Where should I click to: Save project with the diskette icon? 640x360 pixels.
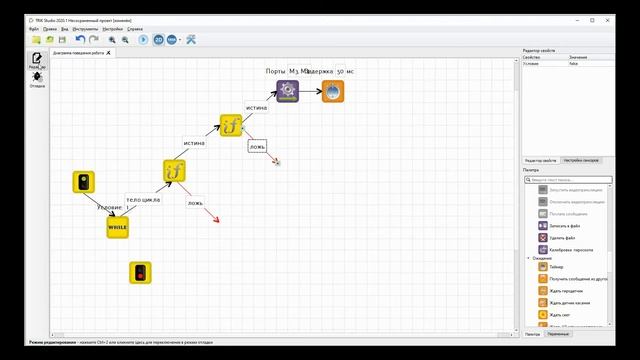[x=62, y=40]
